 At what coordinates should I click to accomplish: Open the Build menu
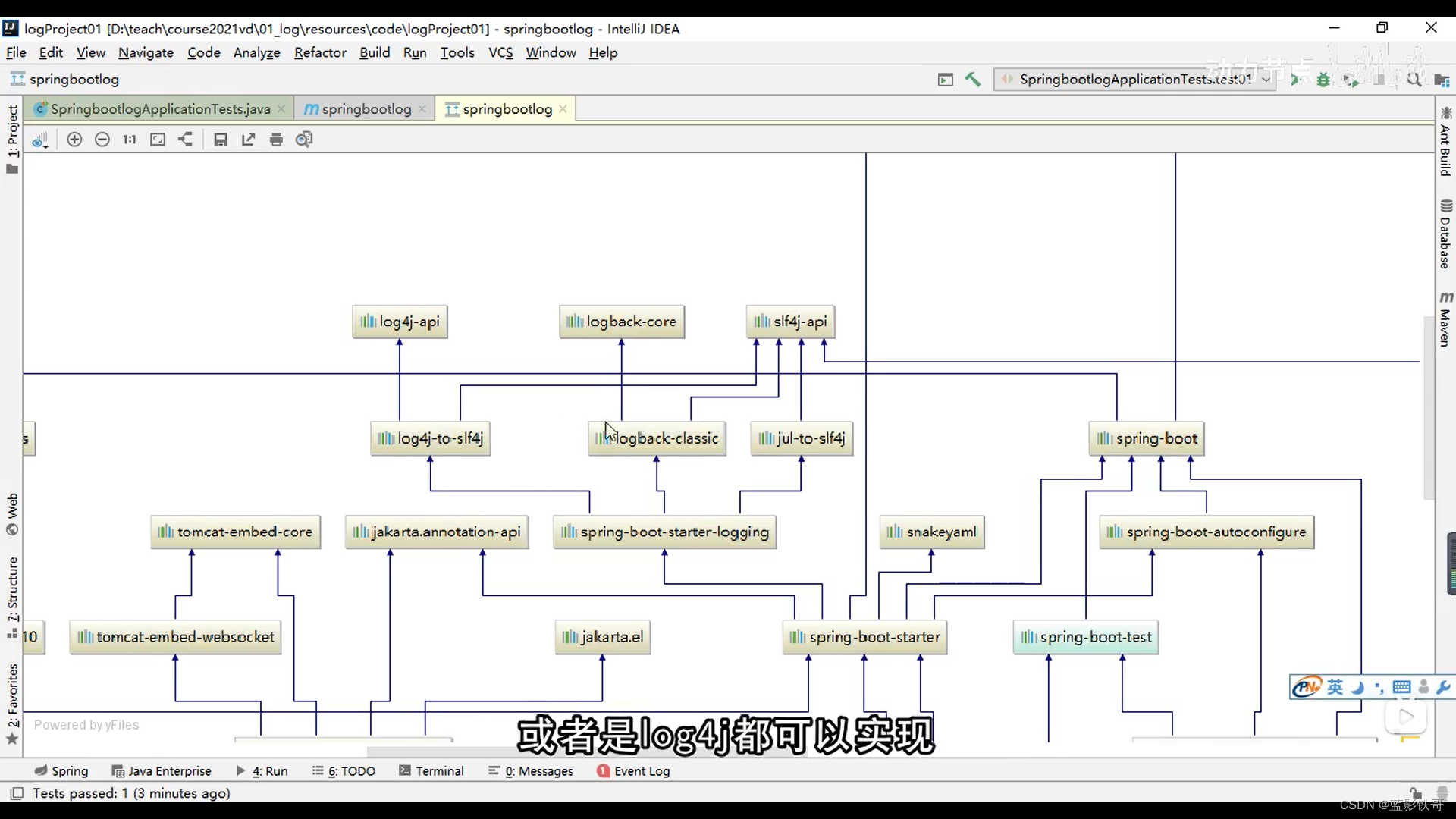(375, 52)
